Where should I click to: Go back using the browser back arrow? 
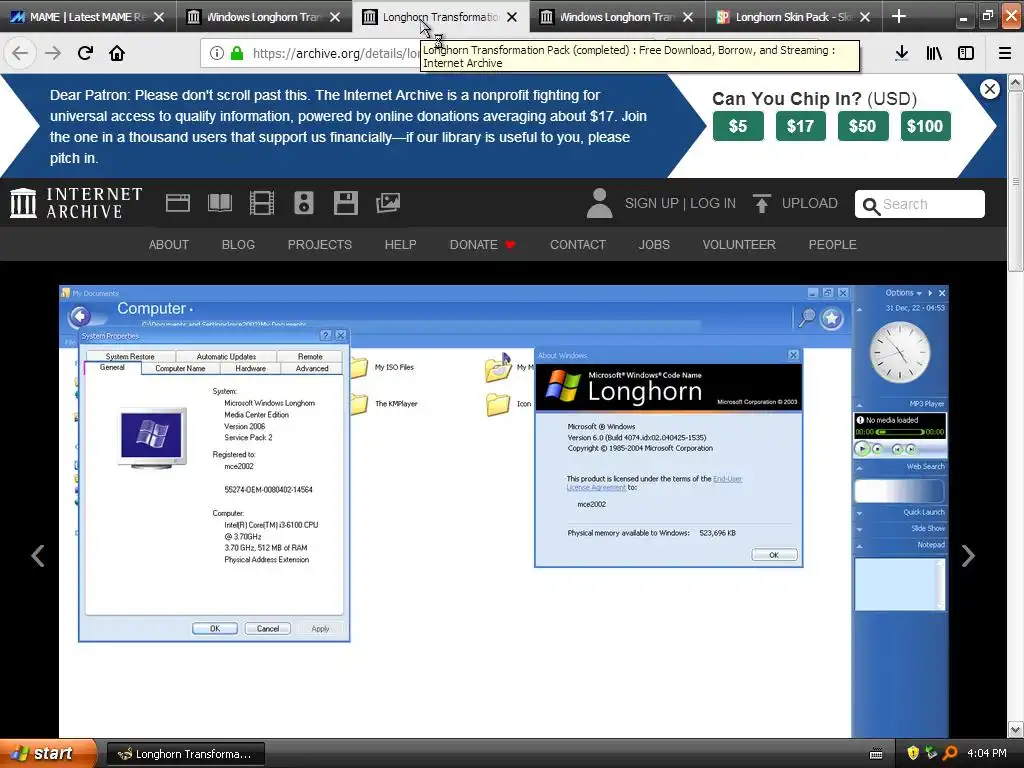[x=20, y=53]
